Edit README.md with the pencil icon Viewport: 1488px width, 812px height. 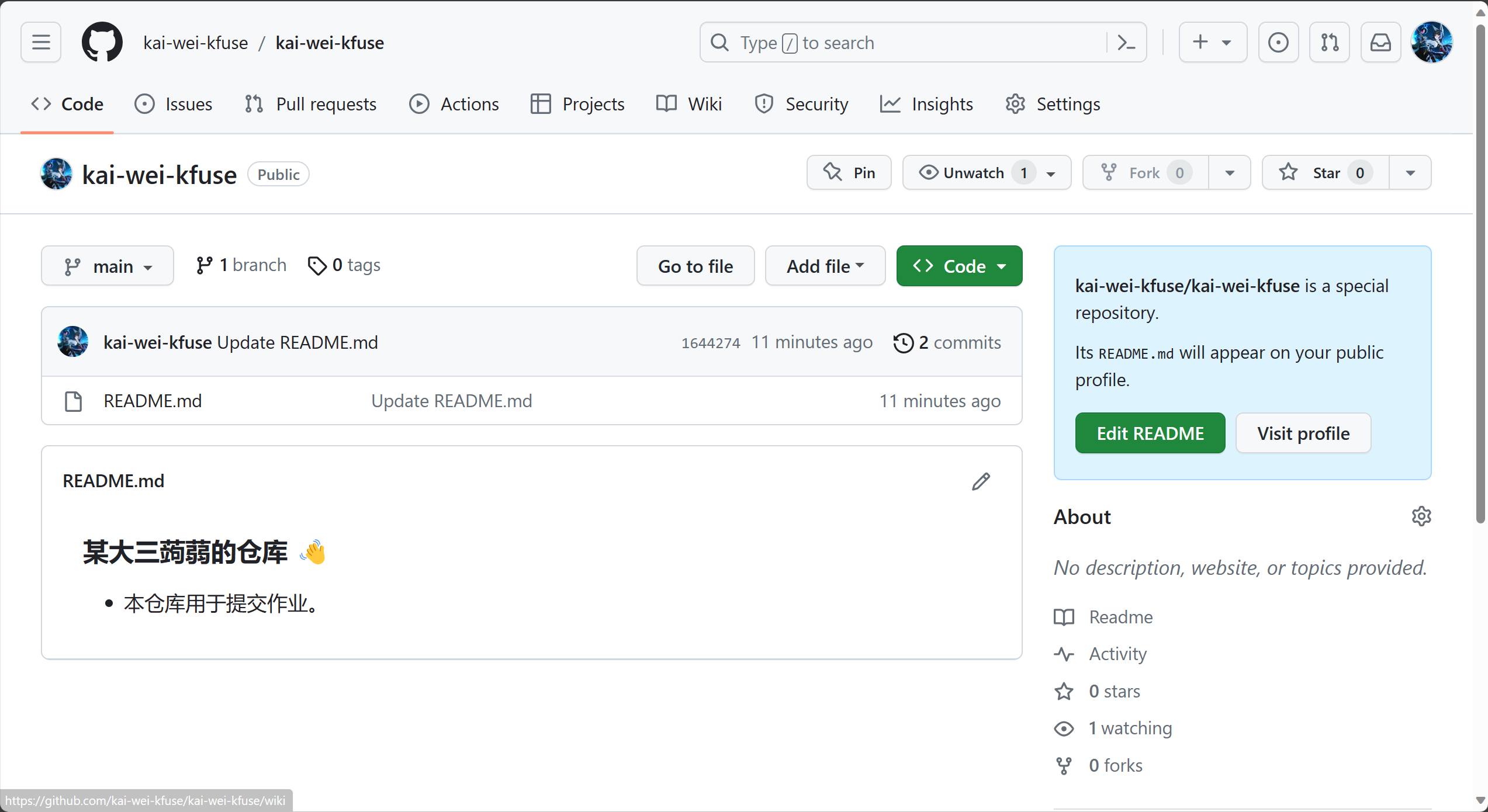click(x=981, y=481)
